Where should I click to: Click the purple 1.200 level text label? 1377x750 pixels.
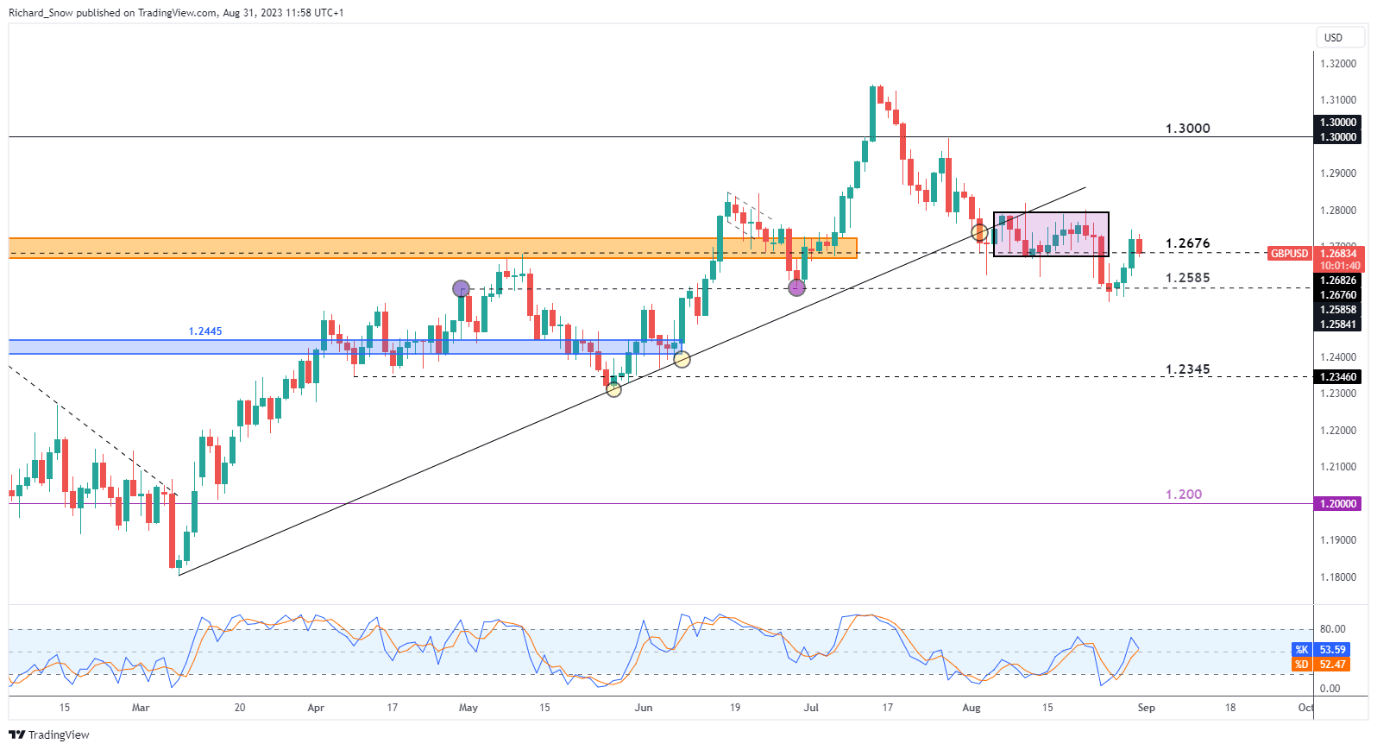click(1183, 495)
